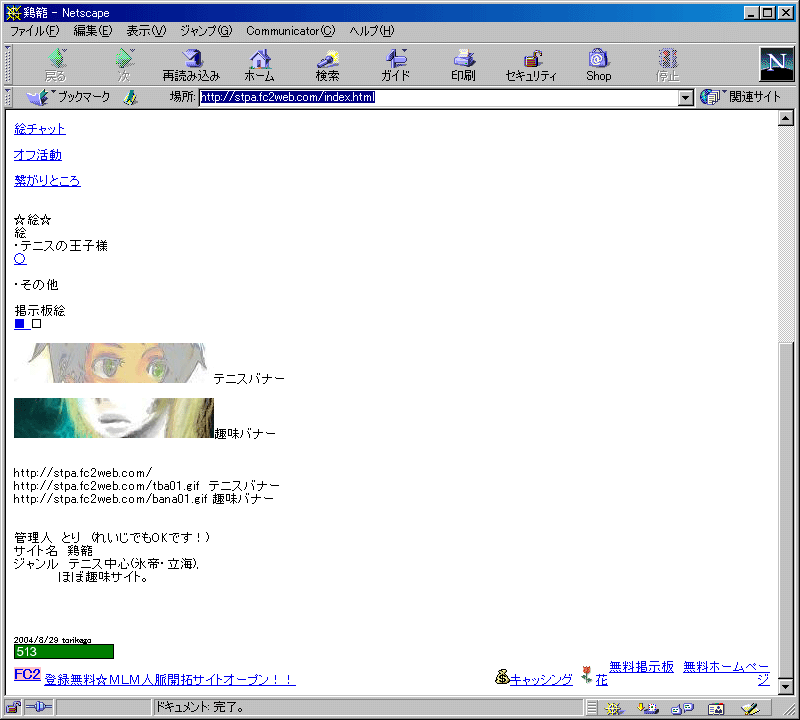This screenshot has height=720, width=800.
Task: Open Navigator from component bar
Action: pos(614,708)
